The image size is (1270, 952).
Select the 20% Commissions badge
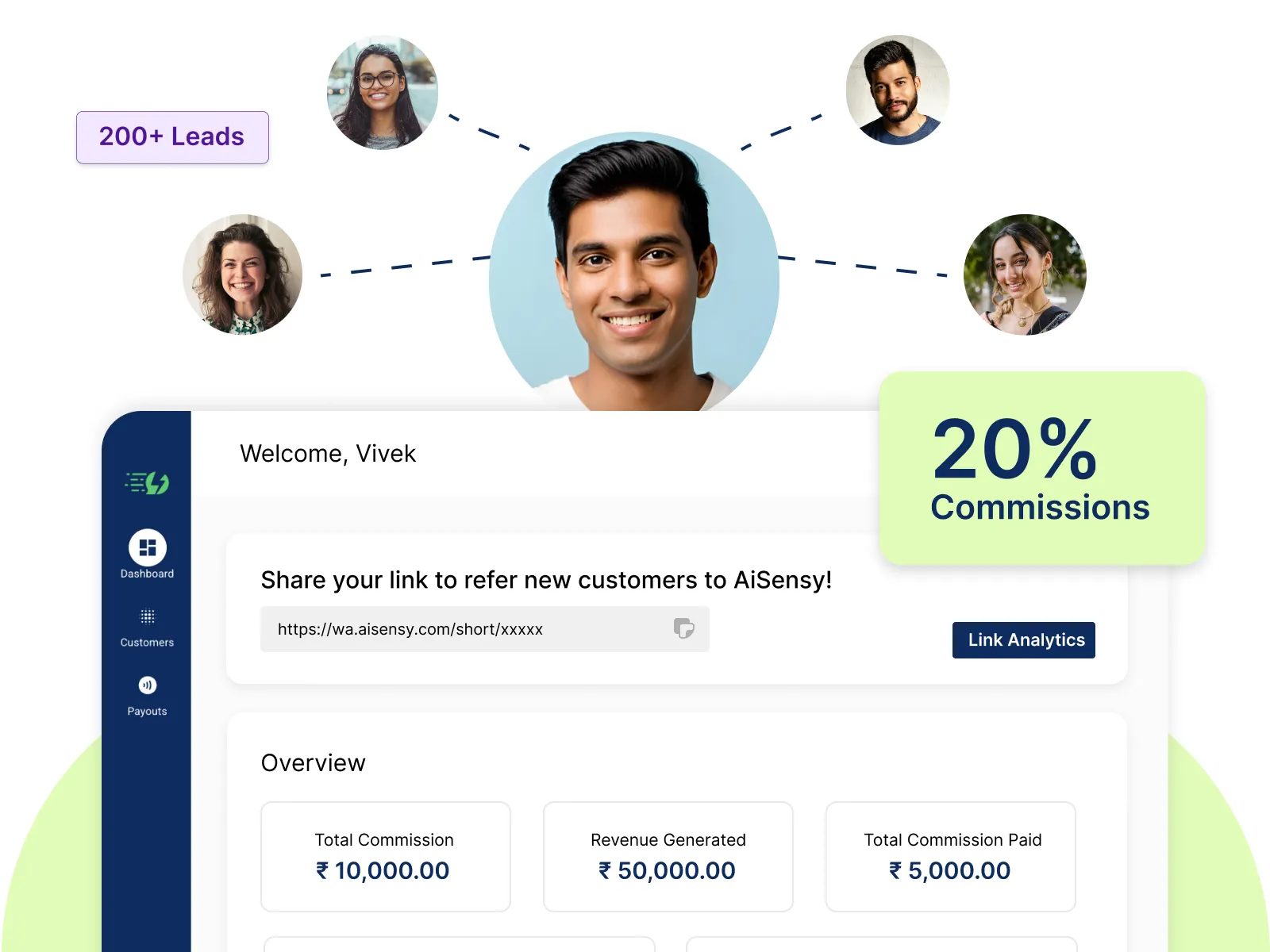(x=1041, y=468)
